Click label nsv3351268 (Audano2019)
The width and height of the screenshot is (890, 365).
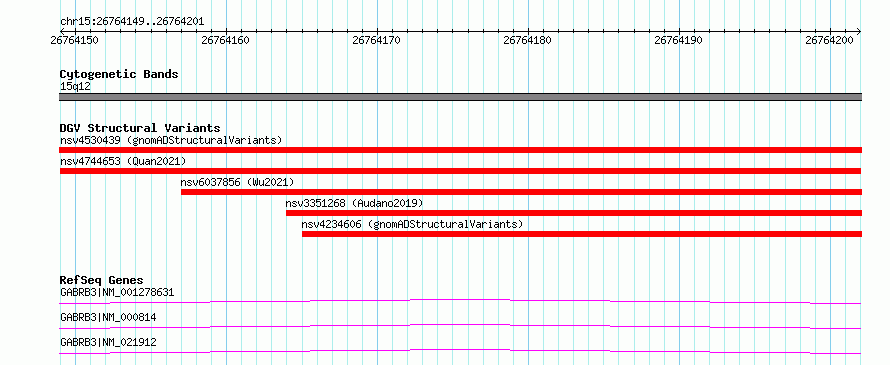coord(354,203)
